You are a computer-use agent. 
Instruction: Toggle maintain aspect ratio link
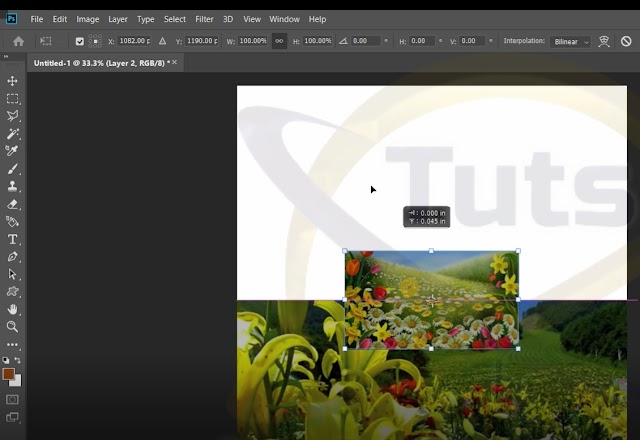pyautogui.click(x=279, y=41)
